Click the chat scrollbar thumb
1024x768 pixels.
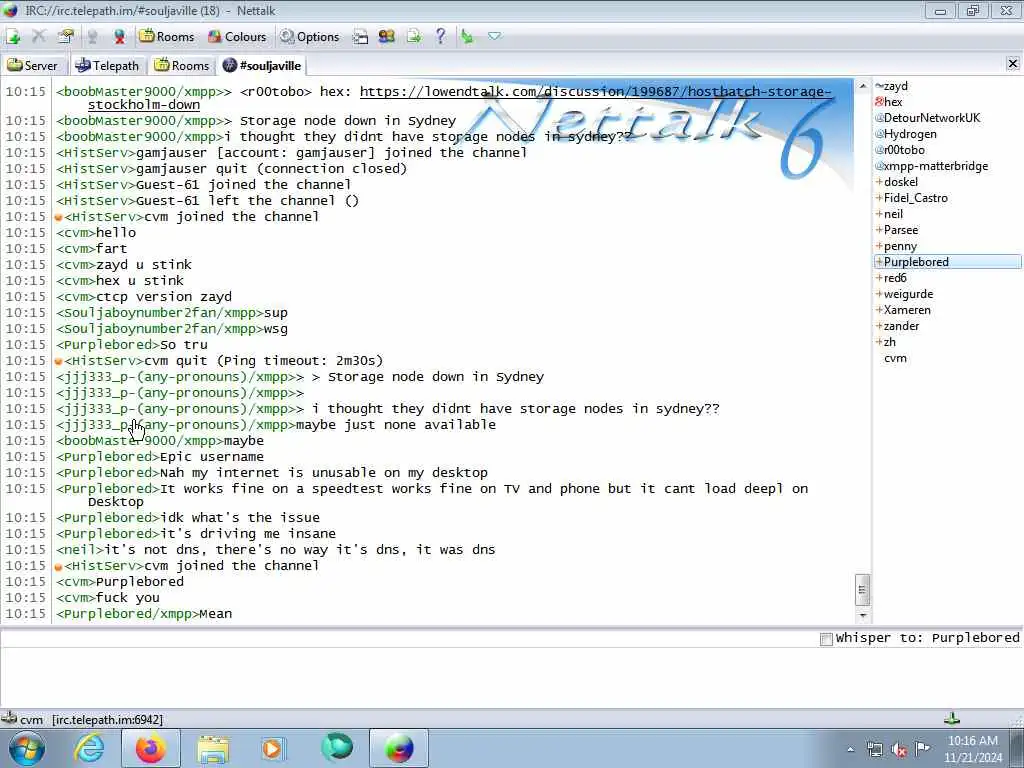863,590
